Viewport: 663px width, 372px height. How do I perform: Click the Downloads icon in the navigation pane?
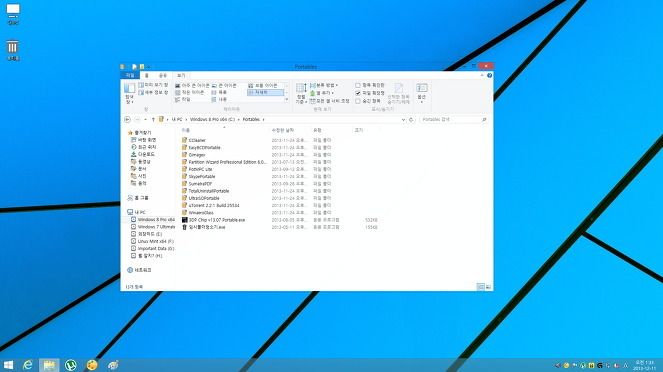(134, 154)
